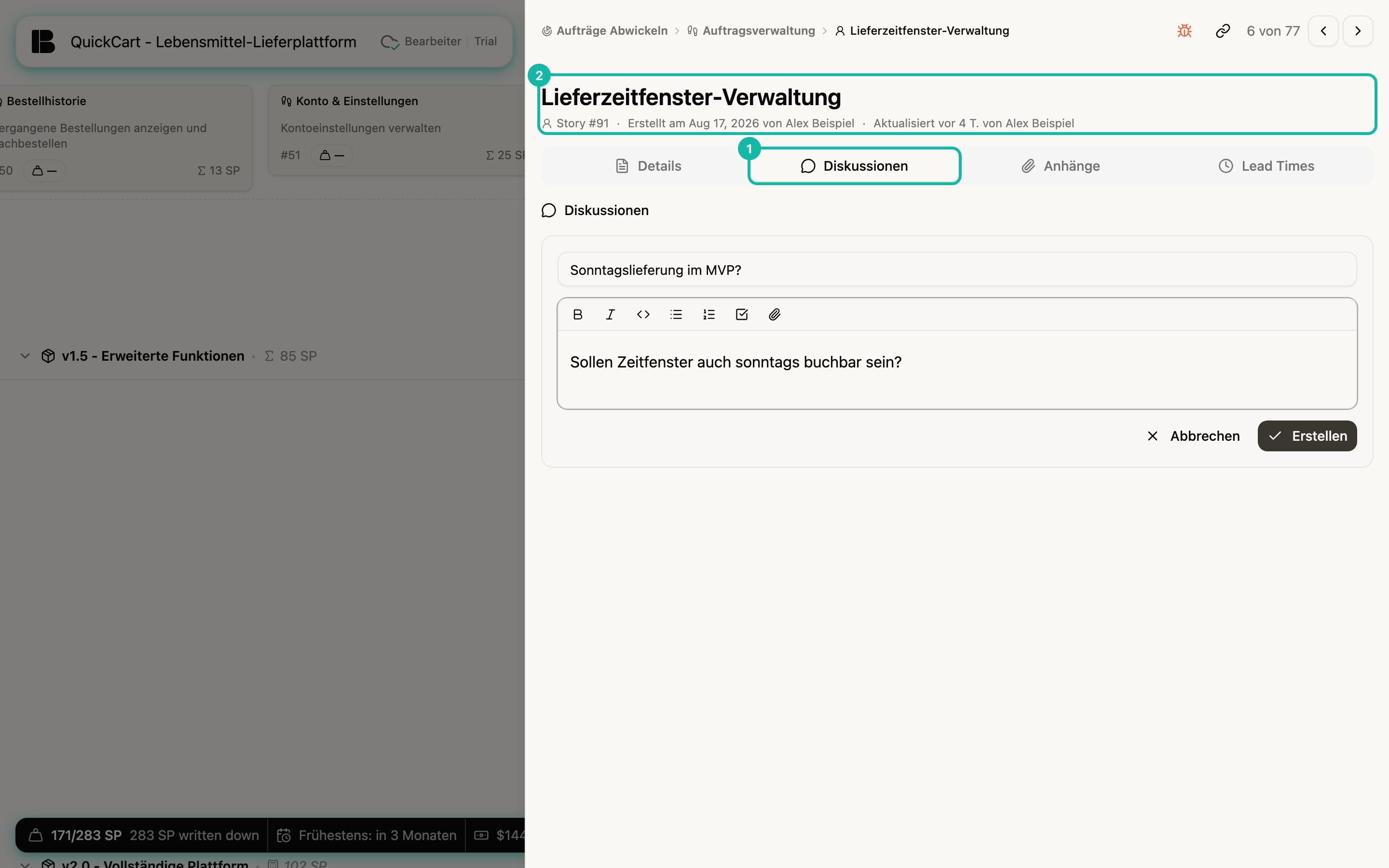Click the QuickCart project title
The width and height of the screenshot is (1389, 868).
pos(214,42)
